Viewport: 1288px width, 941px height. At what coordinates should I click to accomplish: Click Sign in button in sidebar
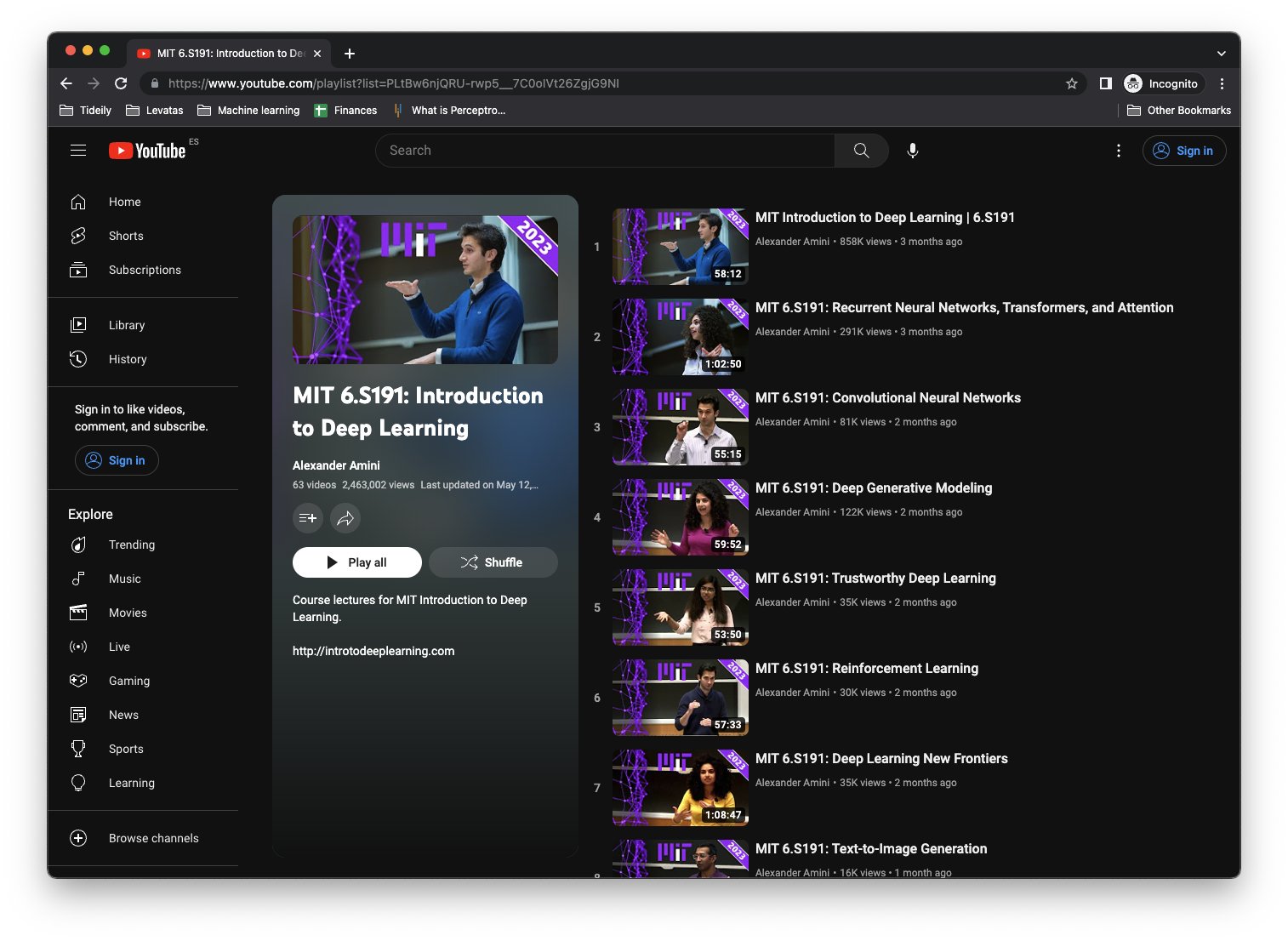coord(117,460)
